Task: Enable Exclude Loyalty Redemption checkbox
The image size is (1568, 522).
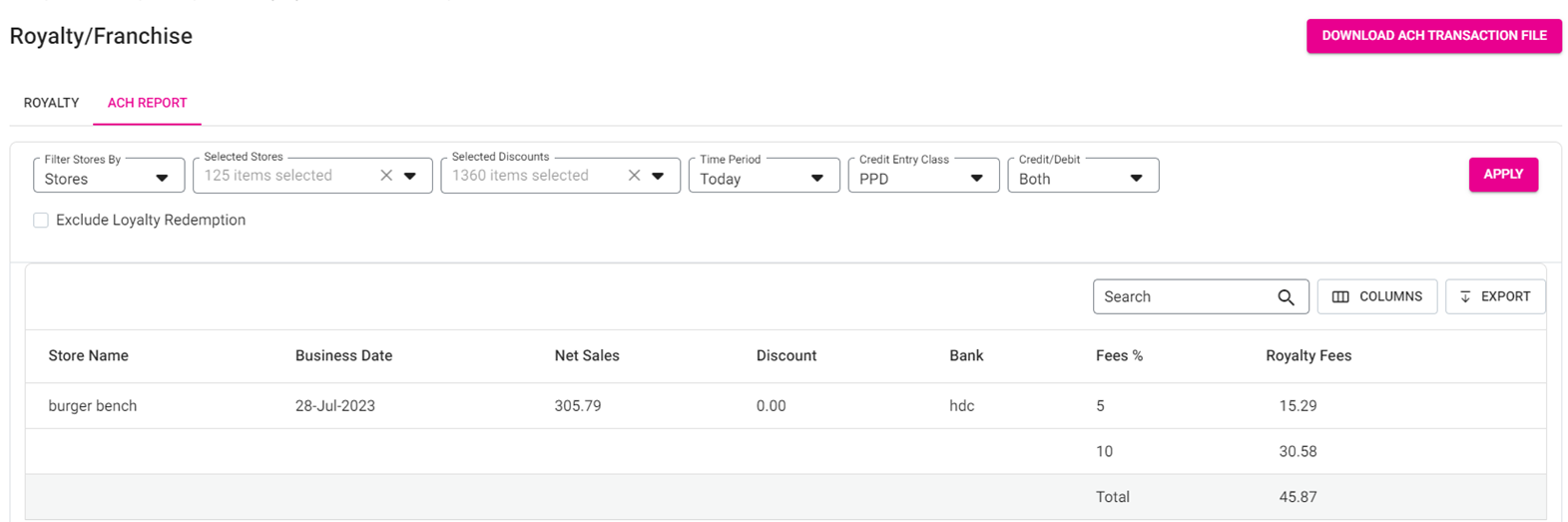Action: (41, 221)
